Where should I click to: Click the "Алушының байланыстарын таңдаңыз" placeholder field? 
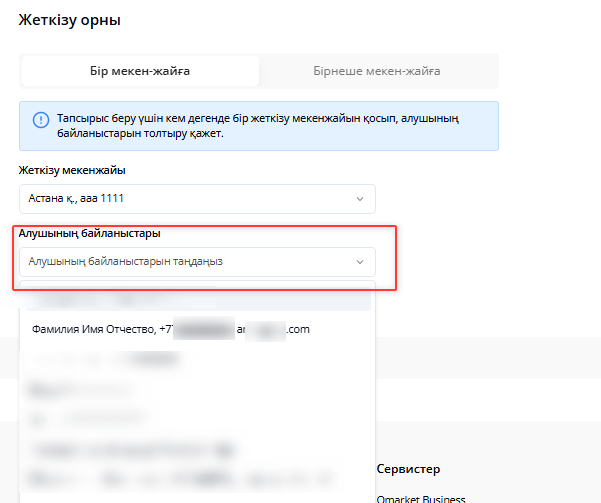click(180, 262)
